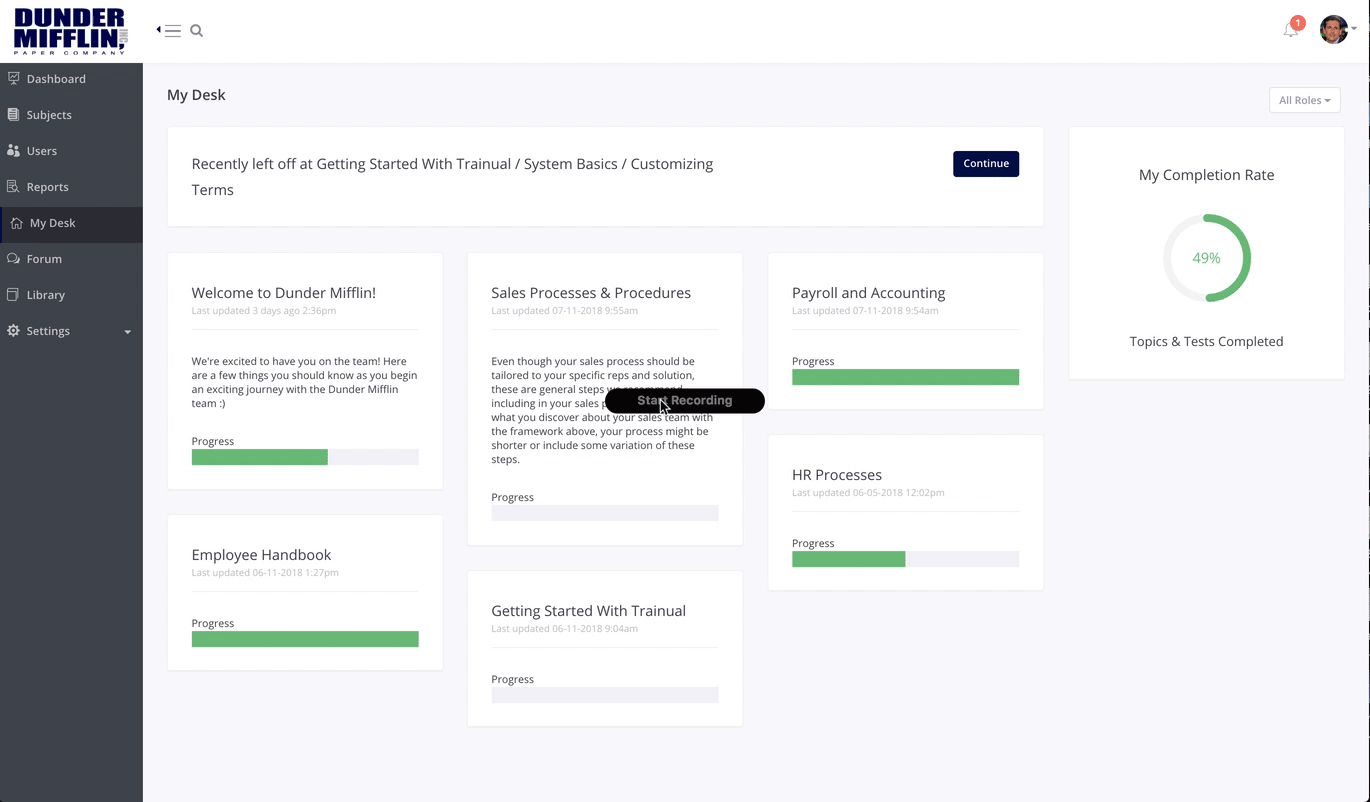This screenshot has width=1370, height=802.
Task: Open Getting Started With Trainual subject
Action: click(588, 611)
